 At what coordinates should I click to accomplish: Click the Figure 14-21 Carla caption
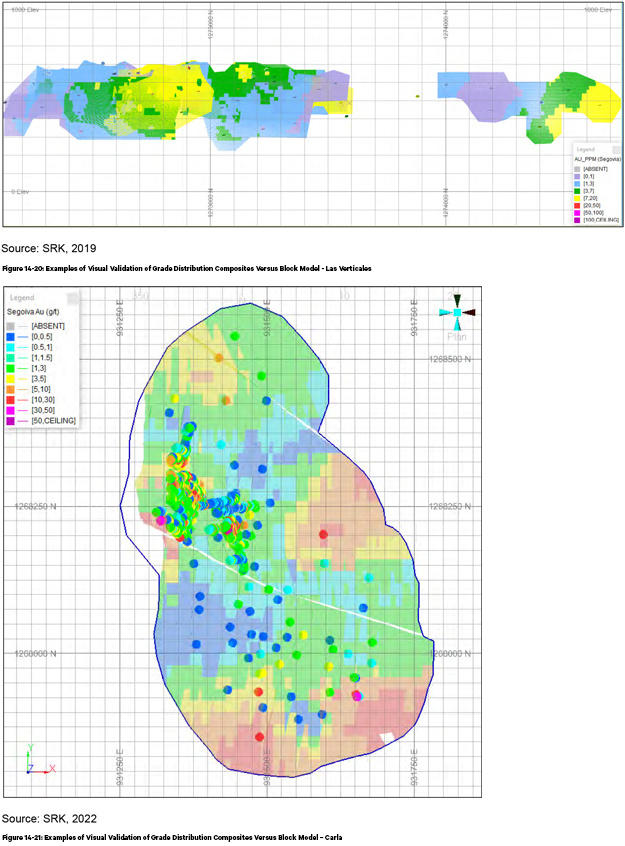coord(172,837)
